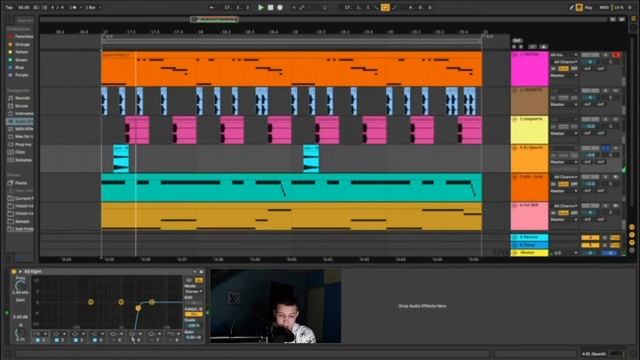Click the transport Stop button

point(270,7)
